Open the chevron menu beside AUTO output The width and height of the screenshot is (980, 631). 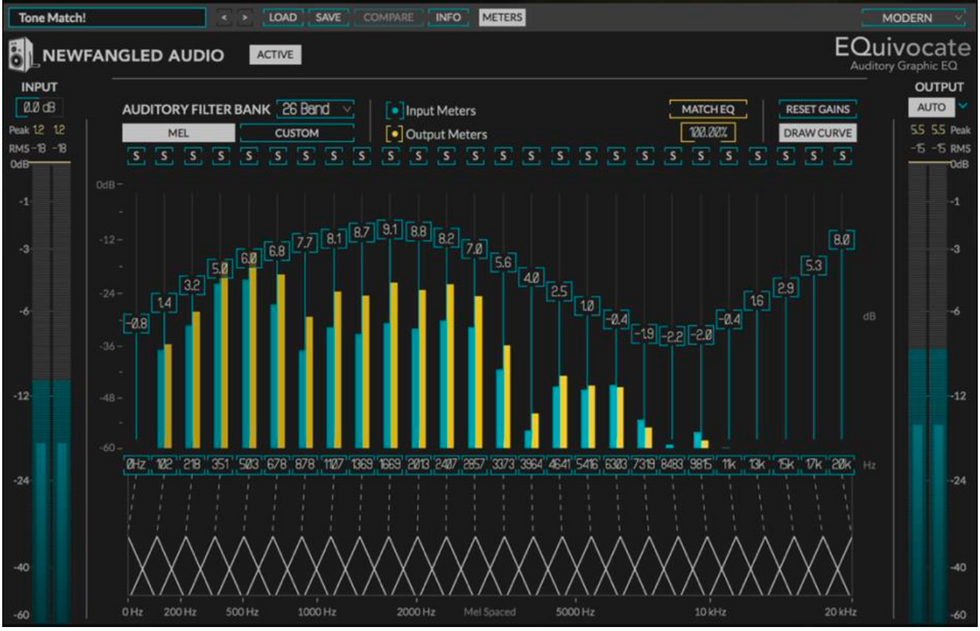click(963, 106)
